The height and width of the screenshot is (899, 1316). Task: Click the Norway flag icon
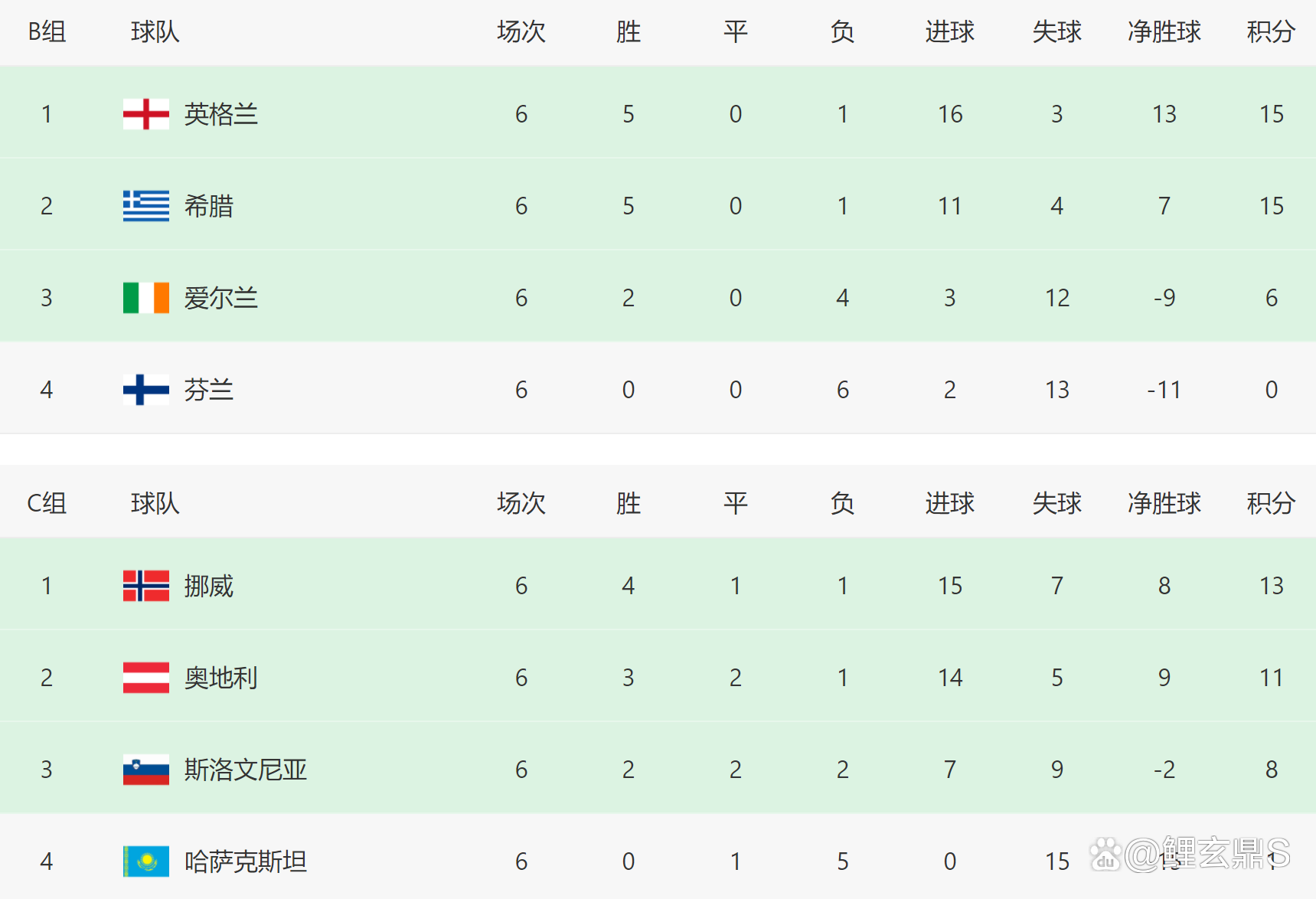(145, 586)
